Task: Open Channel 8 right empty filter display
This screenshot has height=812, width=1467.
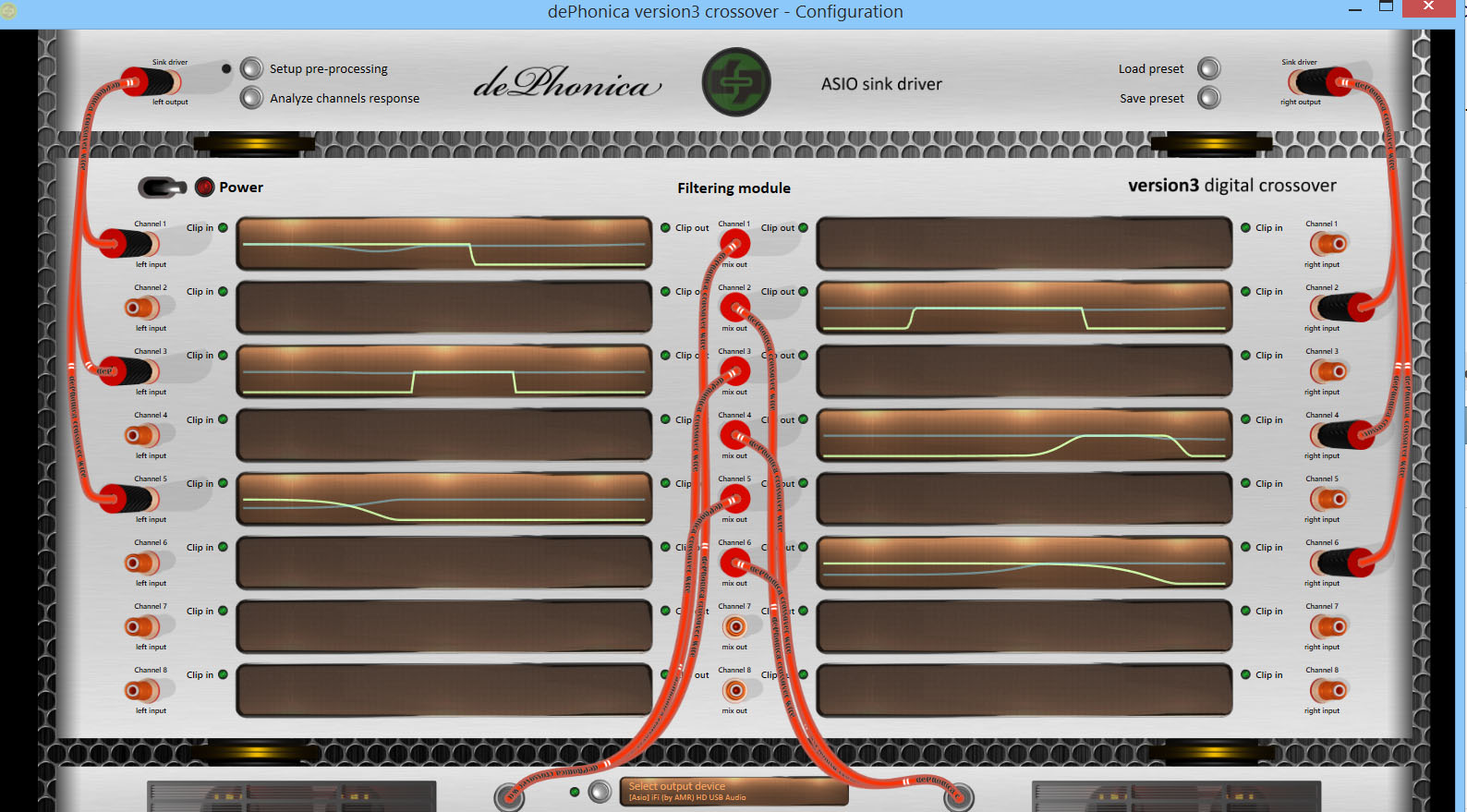Action: [1024, 690]
